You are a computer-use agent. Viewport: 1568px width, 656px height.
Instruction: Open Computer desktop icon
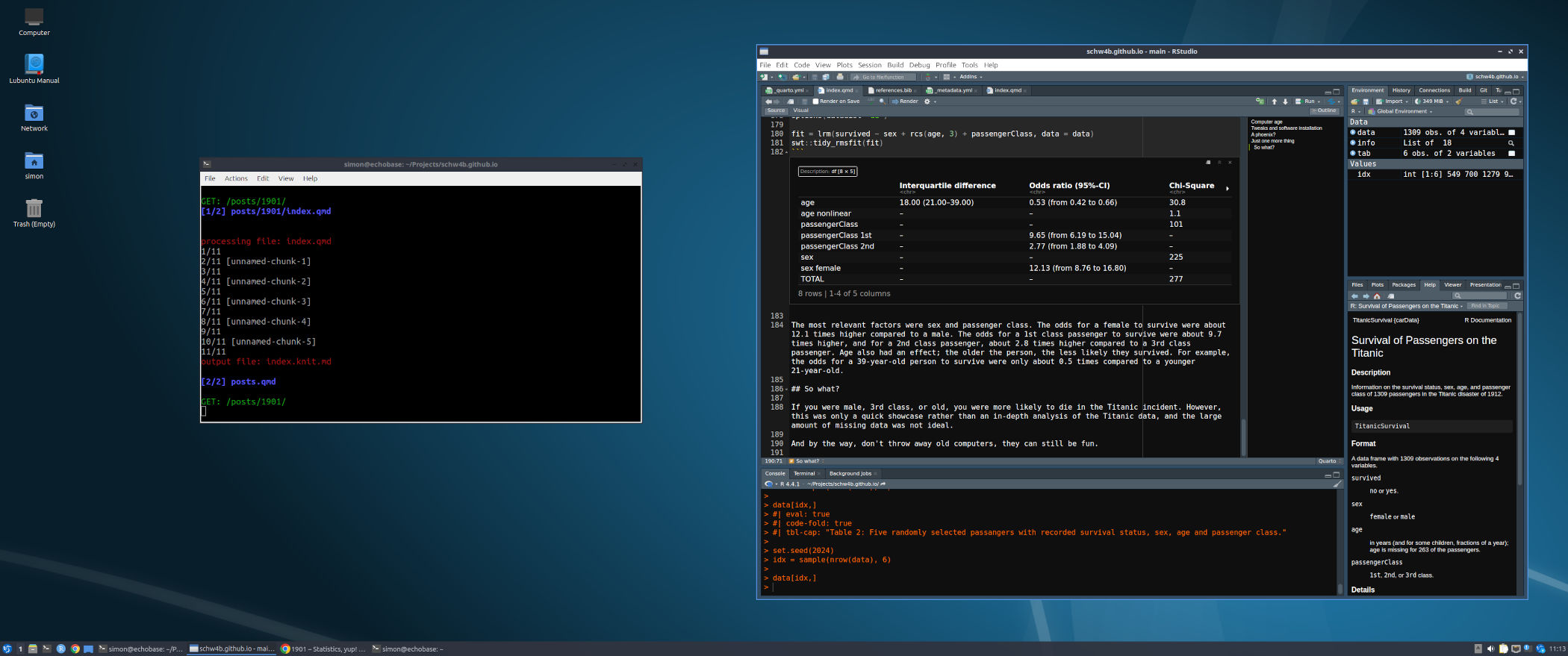[34, 22]
